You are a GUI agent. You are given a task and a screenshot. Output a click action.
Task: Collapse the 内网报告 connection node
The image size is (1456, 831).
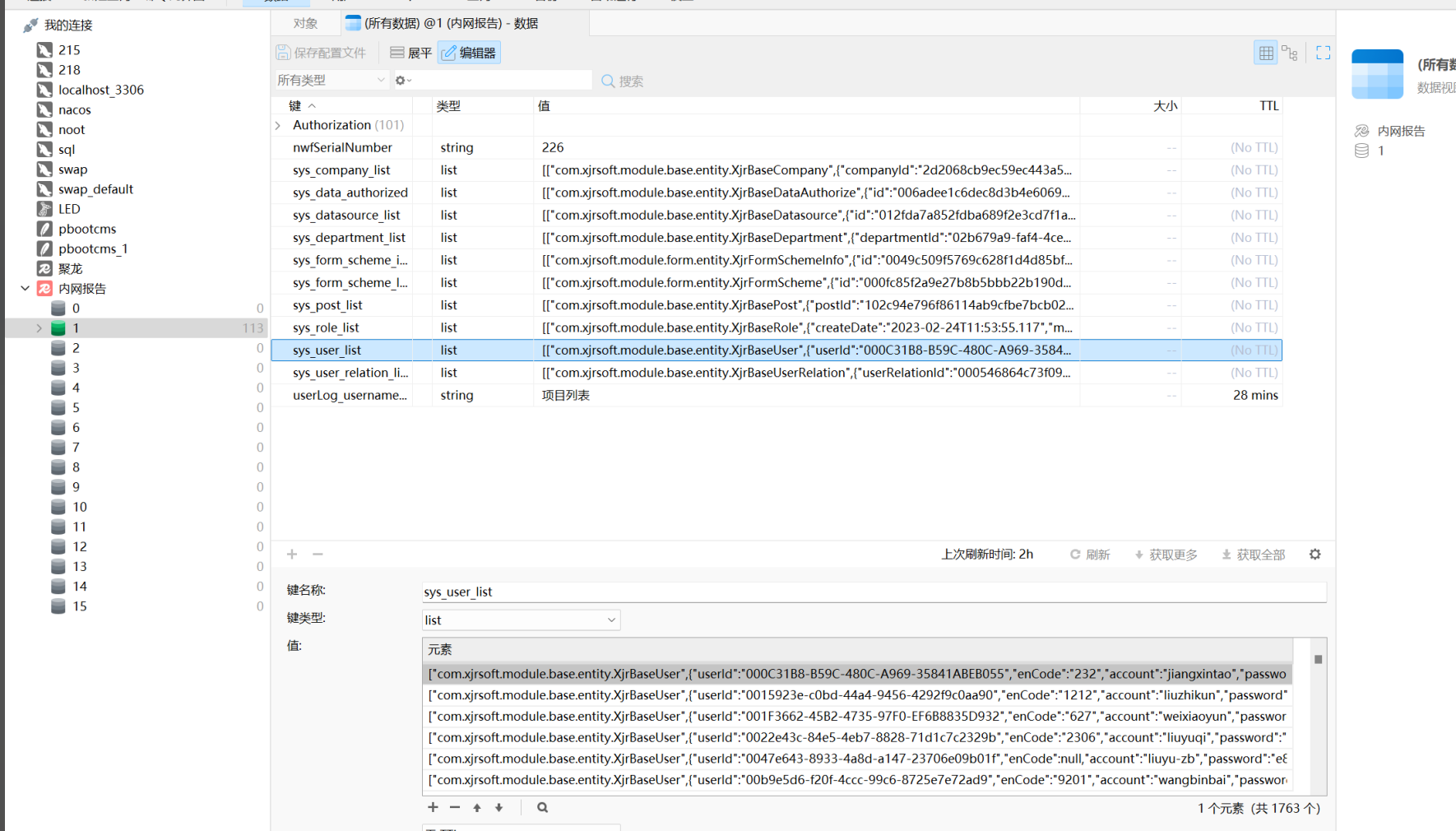pos(26,288)
